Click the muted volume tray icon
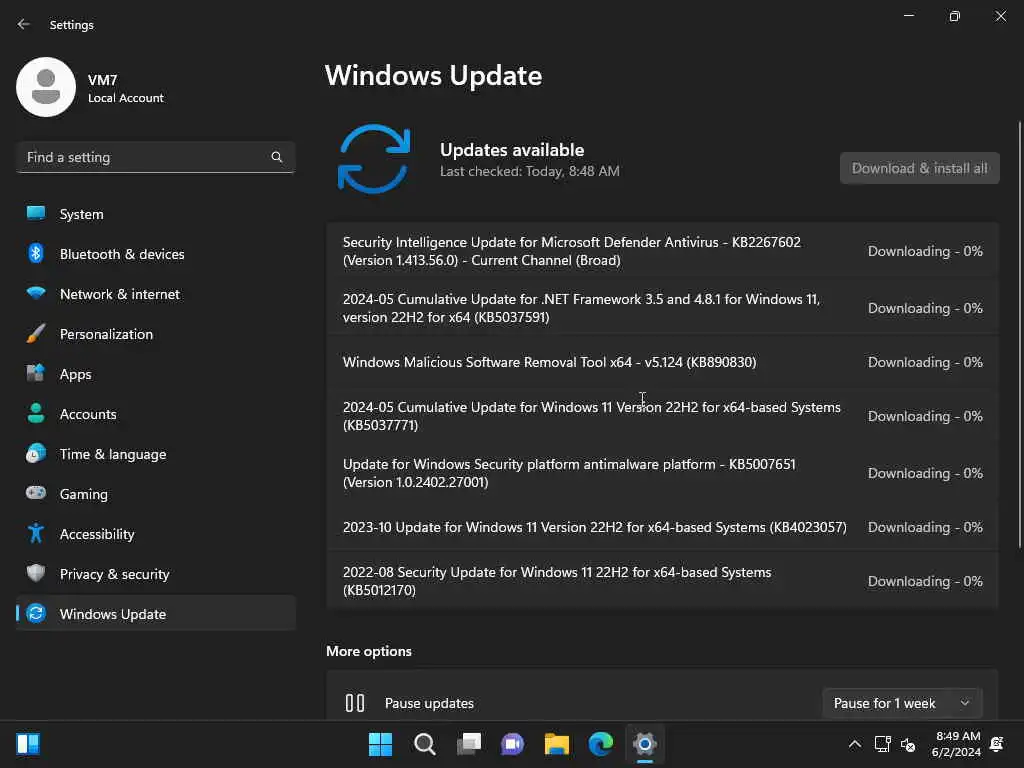The image size is (1024, 768). [x=908, y=744]
